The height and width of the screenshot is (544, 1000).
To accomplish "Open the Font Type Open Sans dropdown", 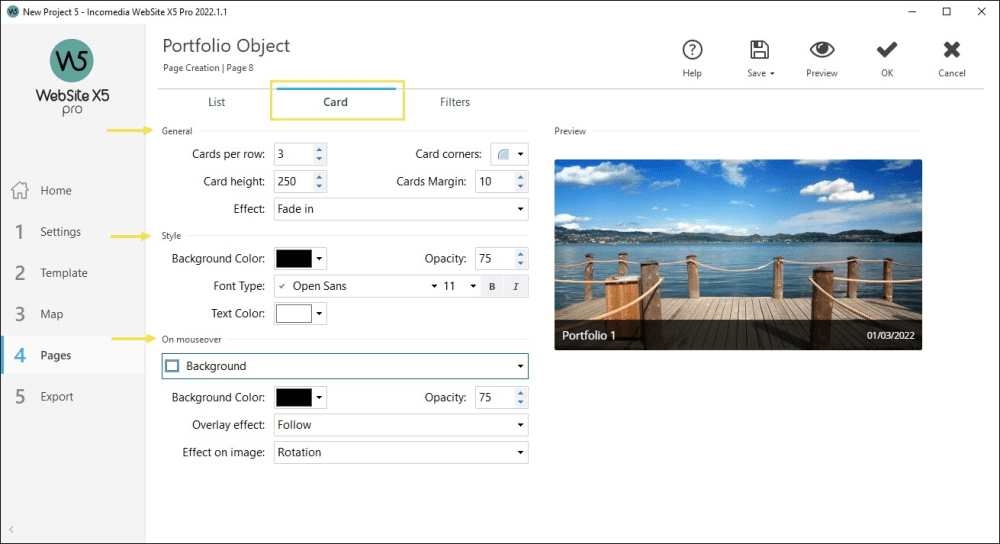I will point(357,287).
